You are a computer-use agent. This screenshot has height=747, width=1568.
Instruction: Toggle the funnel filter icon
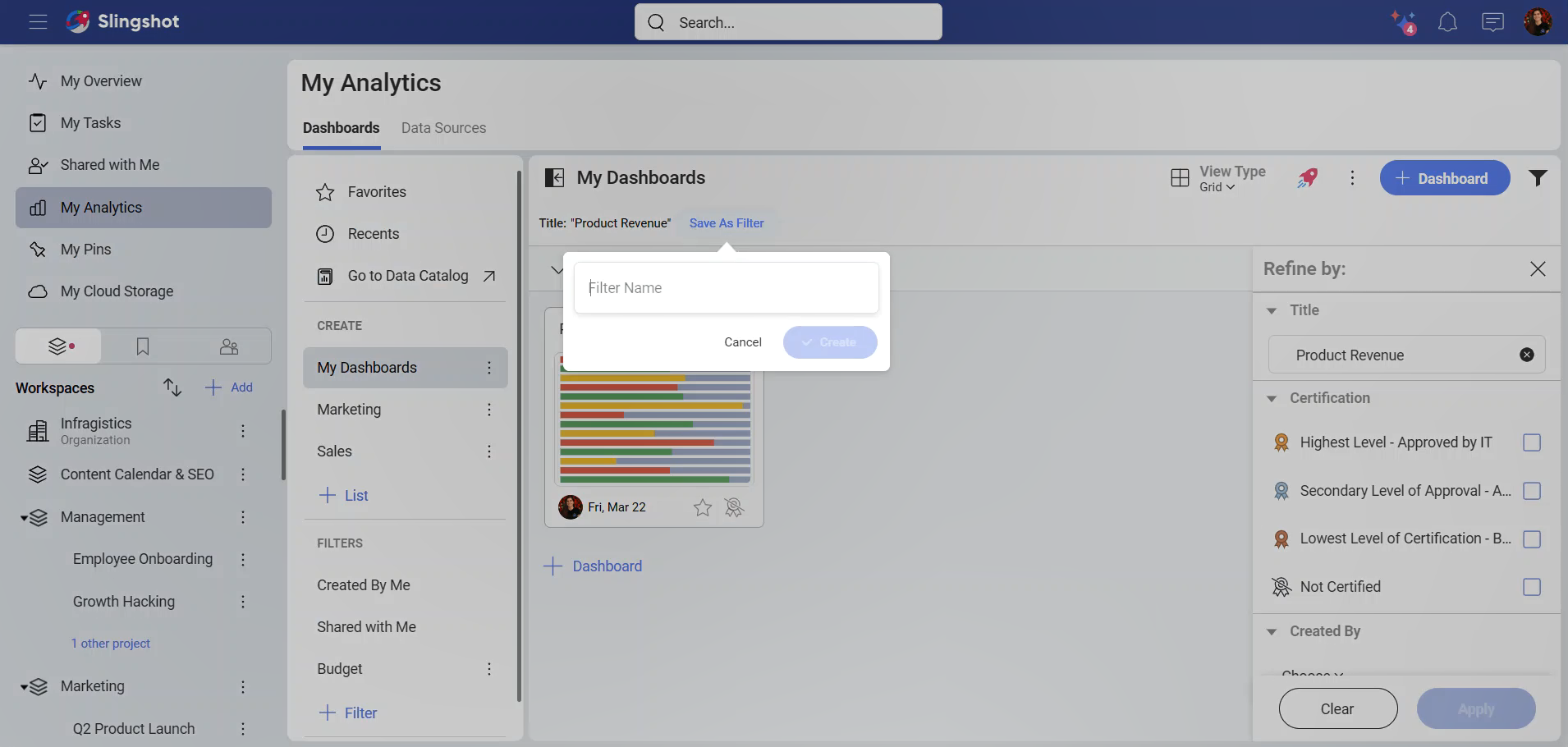(1538, 178)
